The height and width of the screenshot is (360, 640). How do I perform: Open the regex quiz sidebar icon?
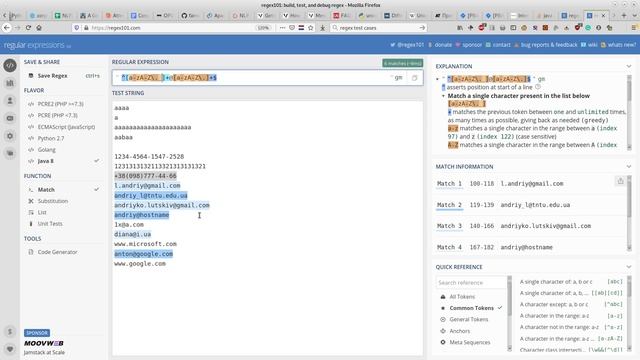10,118
